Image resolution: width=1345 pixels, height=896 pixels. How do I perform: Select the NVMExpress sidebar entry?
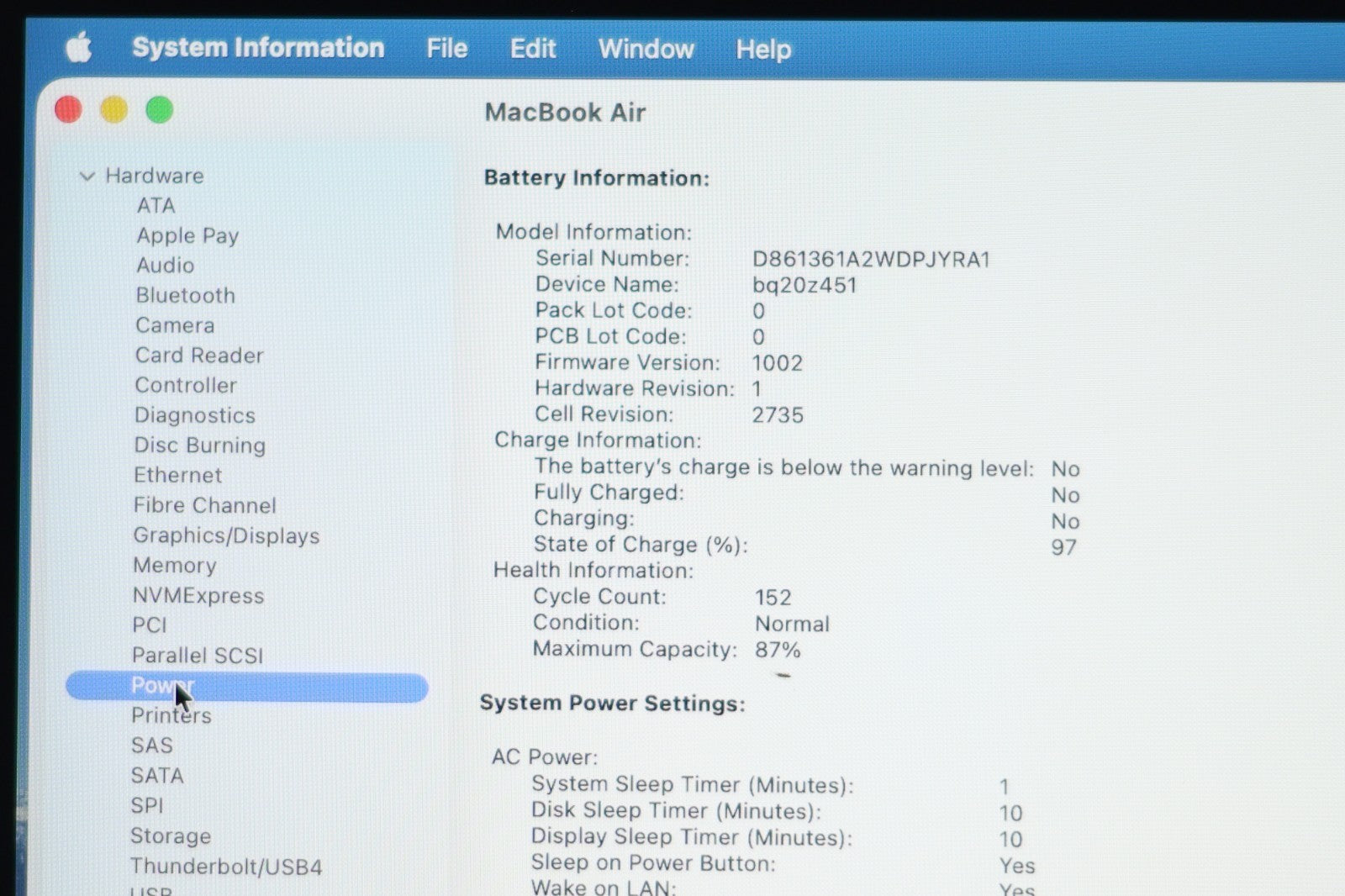(198, 596)
